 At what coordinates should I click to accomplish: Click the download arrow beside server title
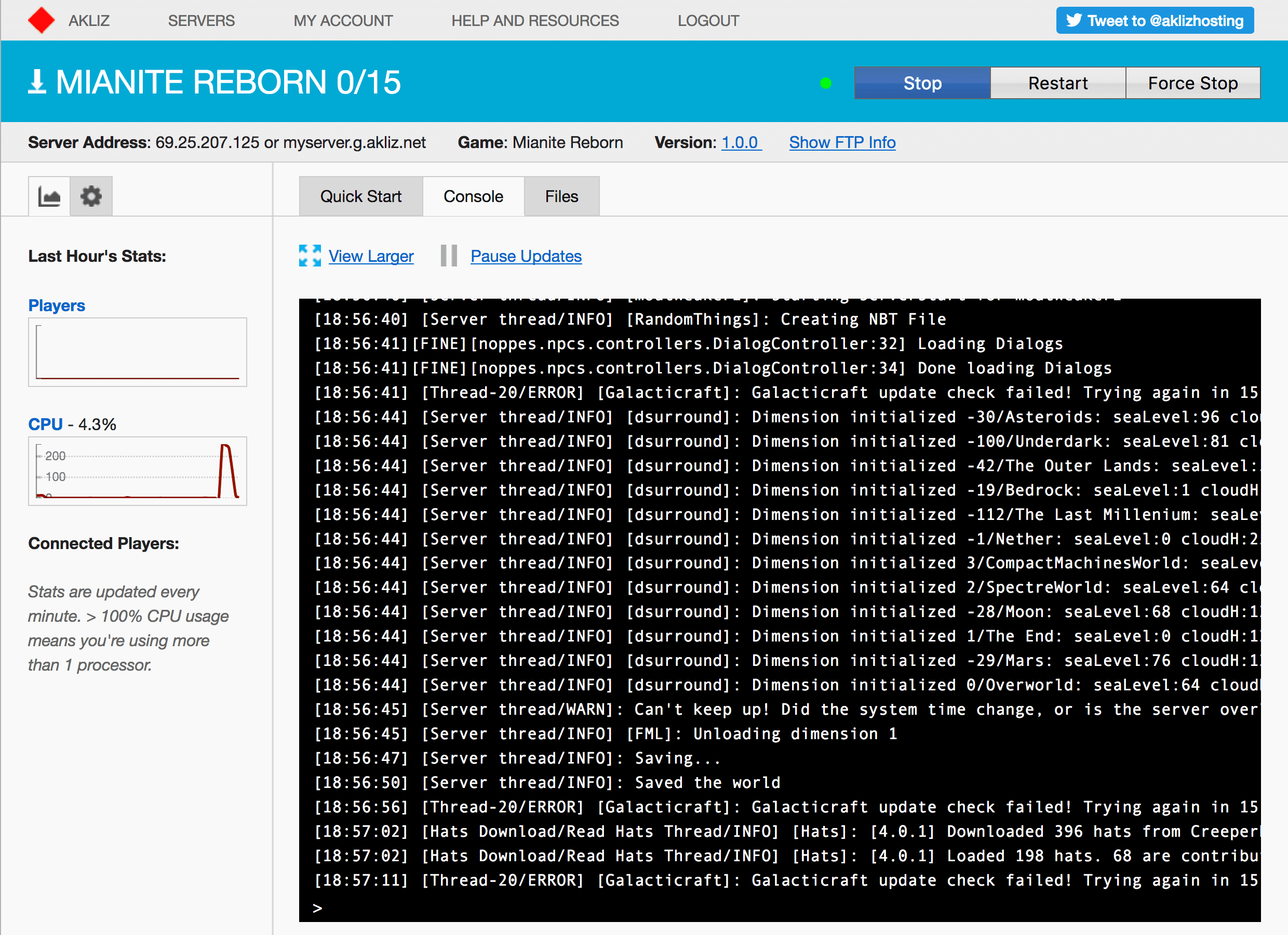[x=37, y=82]
